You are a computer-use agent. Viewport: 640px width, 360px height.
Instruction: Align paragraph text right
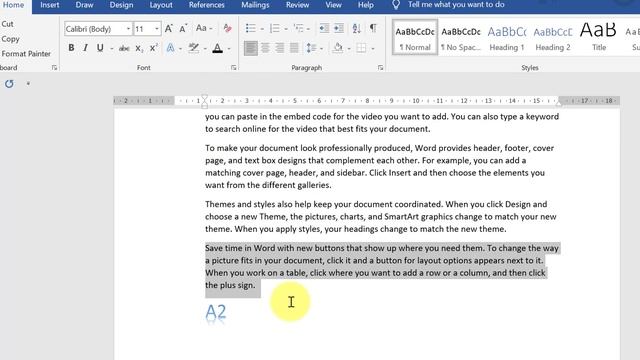pyautogui.click(x=280, y=48)
